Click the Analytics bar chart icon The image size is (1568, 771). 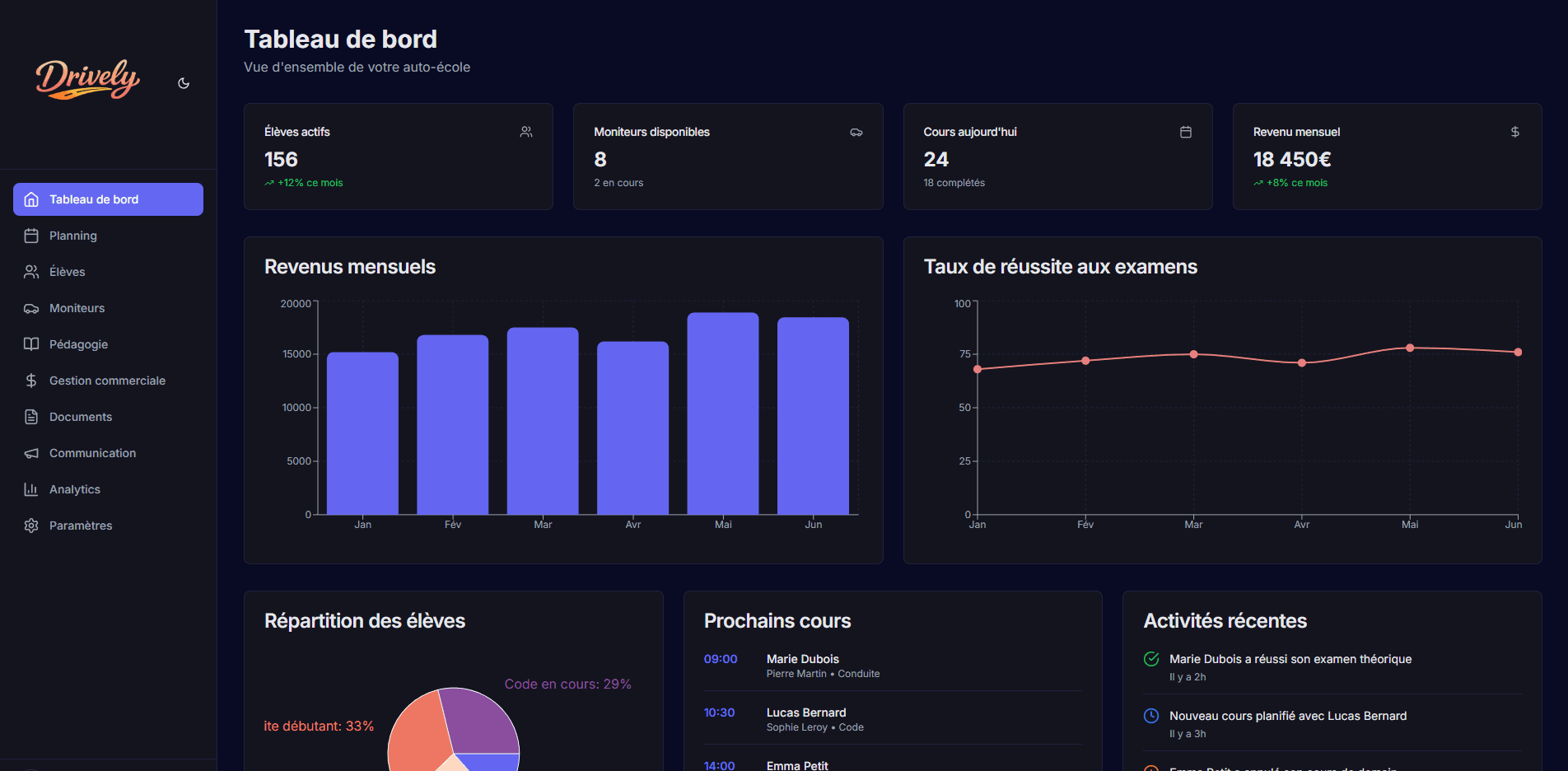click(31, 489)
